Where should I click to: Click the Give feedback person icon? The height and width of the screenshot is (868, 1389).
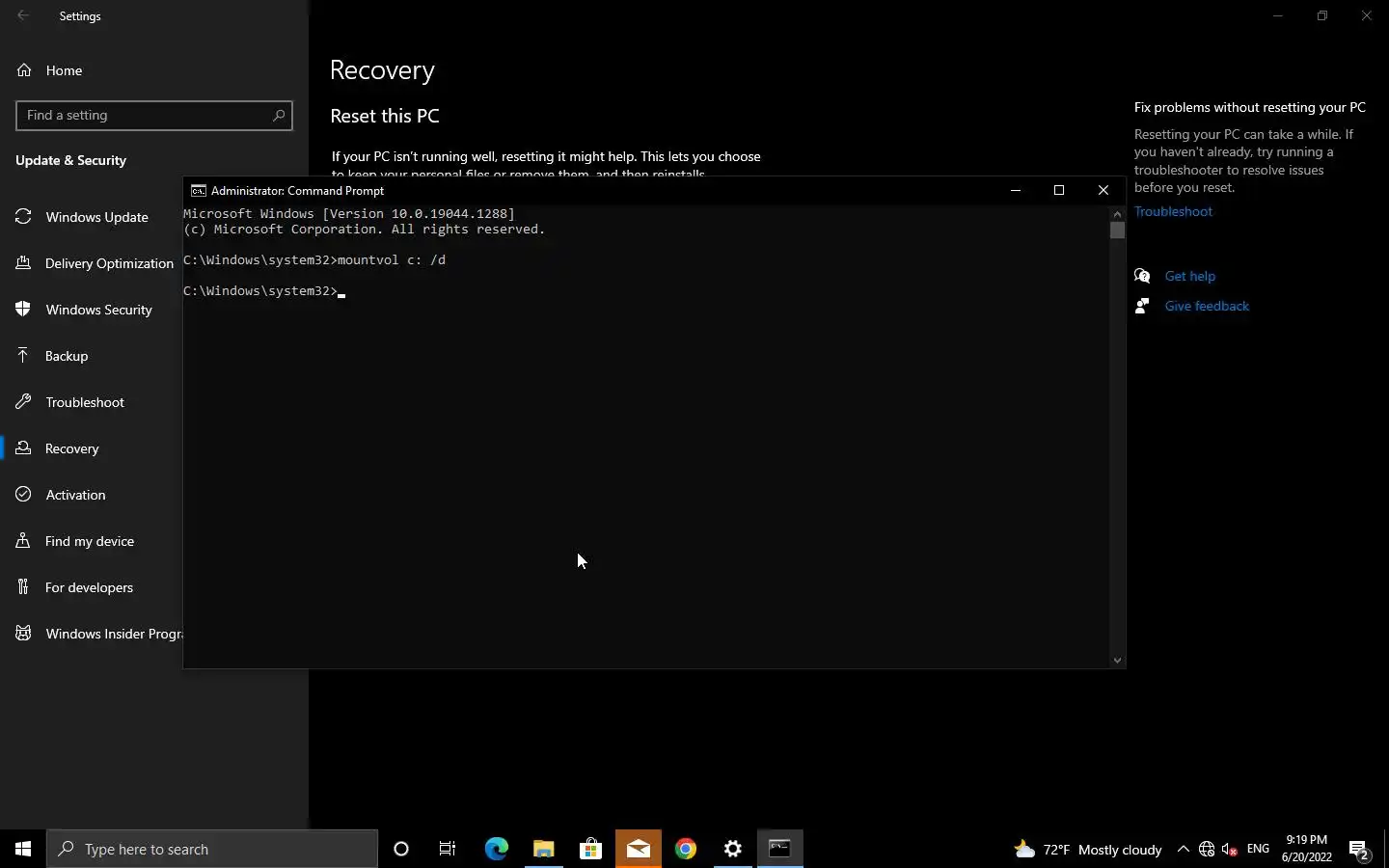coord(1143,306)
